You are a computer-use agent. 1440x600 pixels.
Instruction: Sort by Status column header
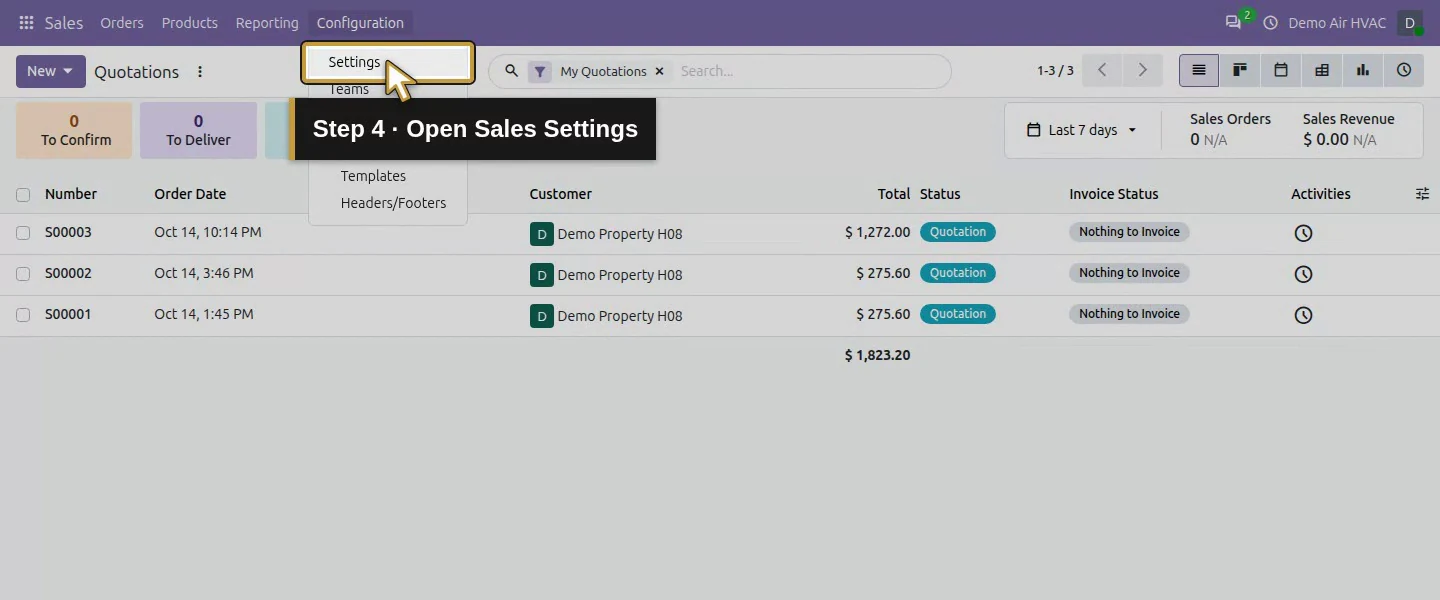pyautogui.click(x=940, y=194)
